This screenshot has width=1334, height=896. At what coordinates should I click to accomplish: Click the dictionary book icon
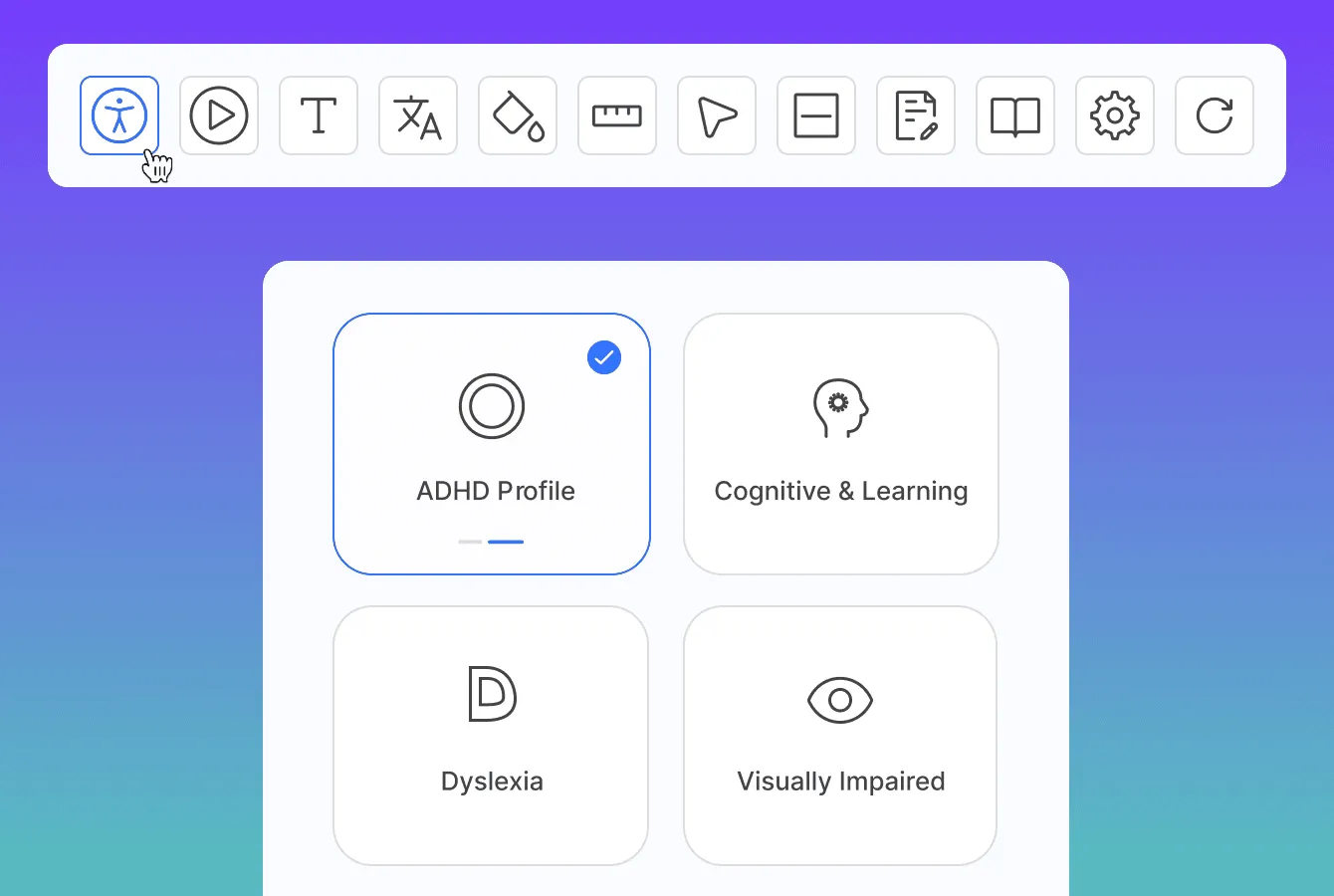[1015, 115]
